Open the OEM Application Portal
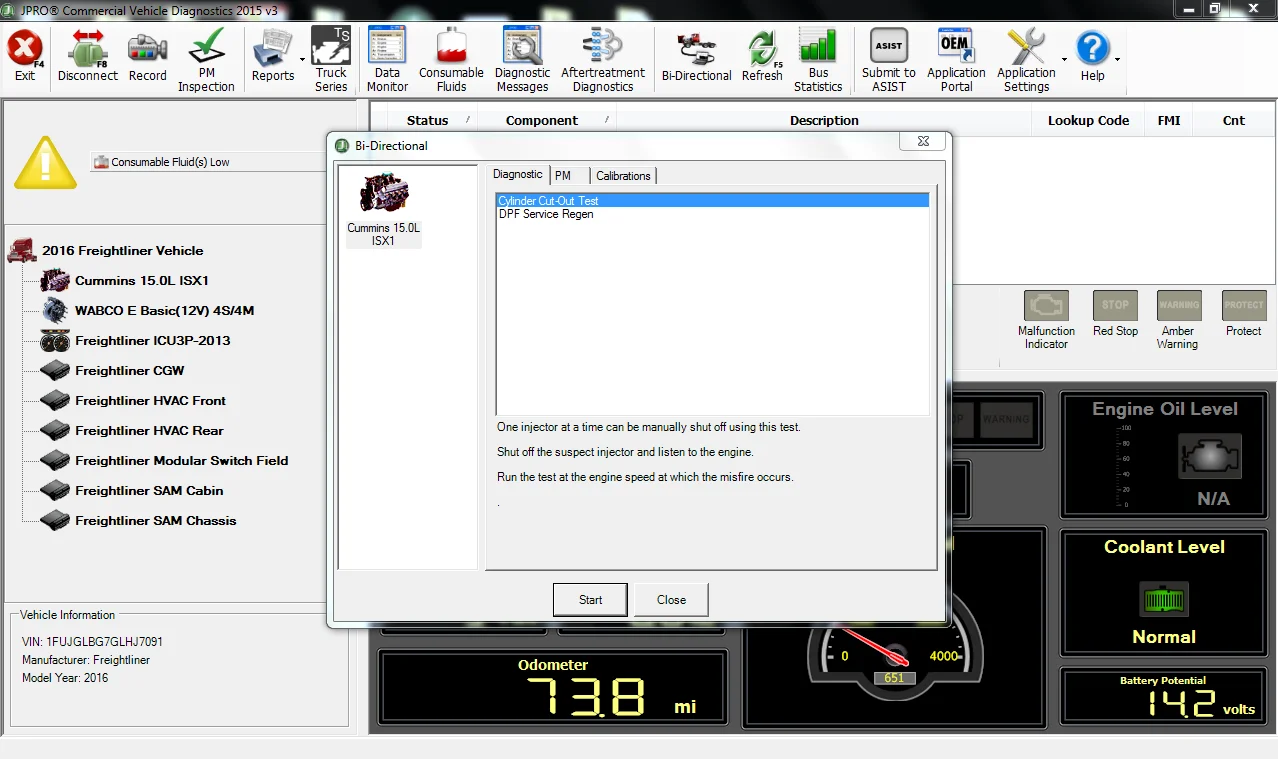Screen dimensions: 1278x759 point(956,60)
